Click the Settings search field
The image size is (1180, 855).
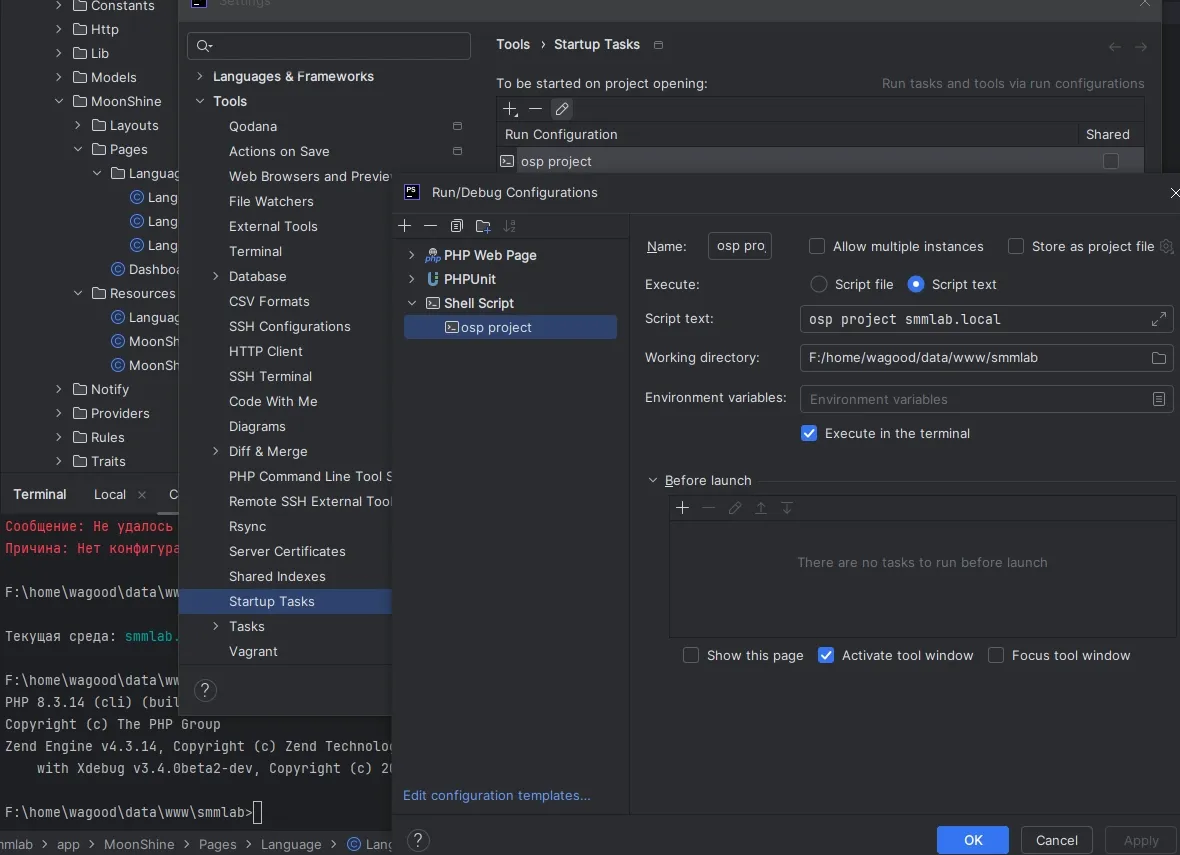click(329, 46)
